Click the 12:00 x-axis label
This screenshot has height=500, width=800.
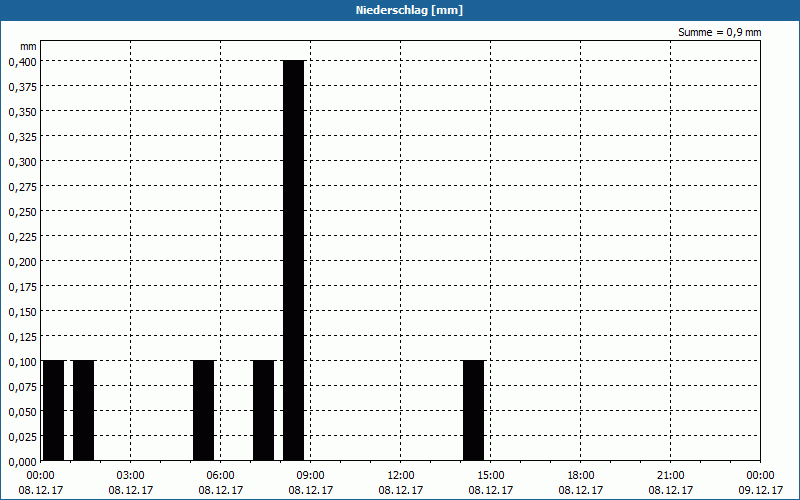[x=401, y=476]
